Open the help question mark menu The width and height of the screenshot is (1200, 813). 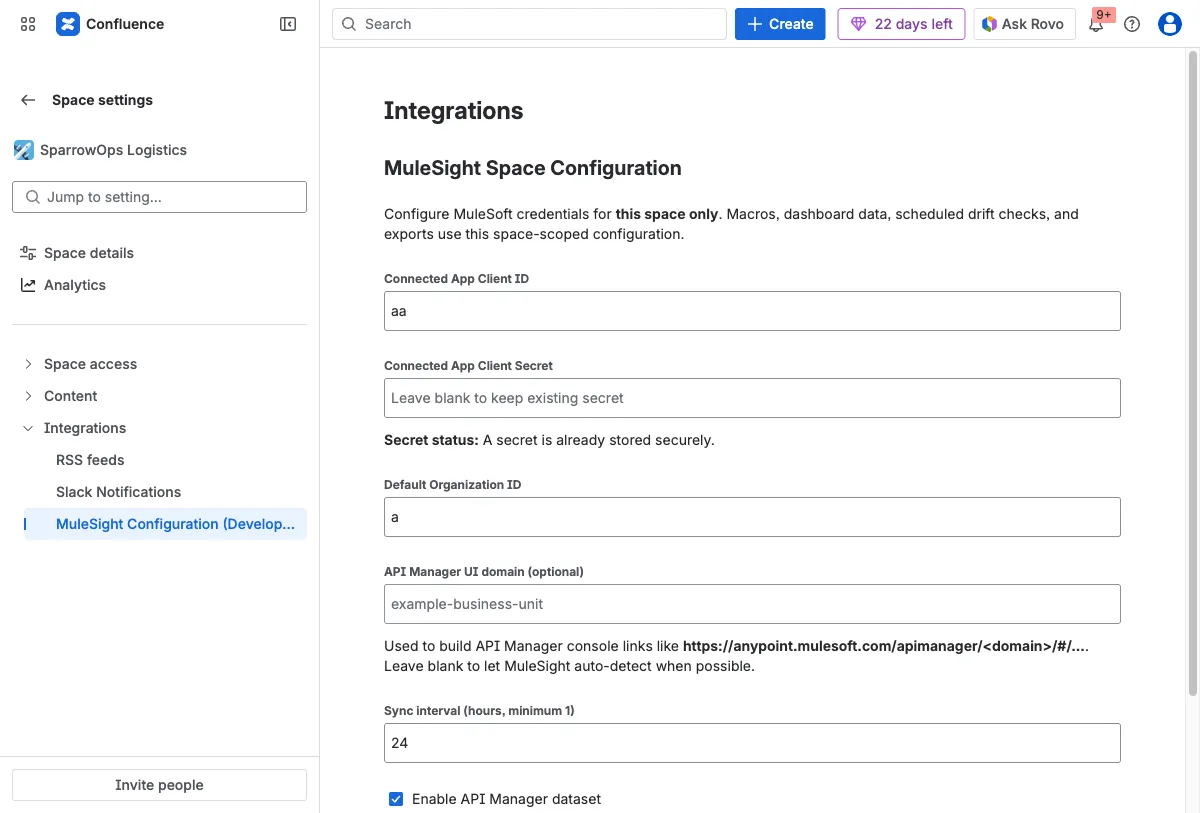[1132, 23]
